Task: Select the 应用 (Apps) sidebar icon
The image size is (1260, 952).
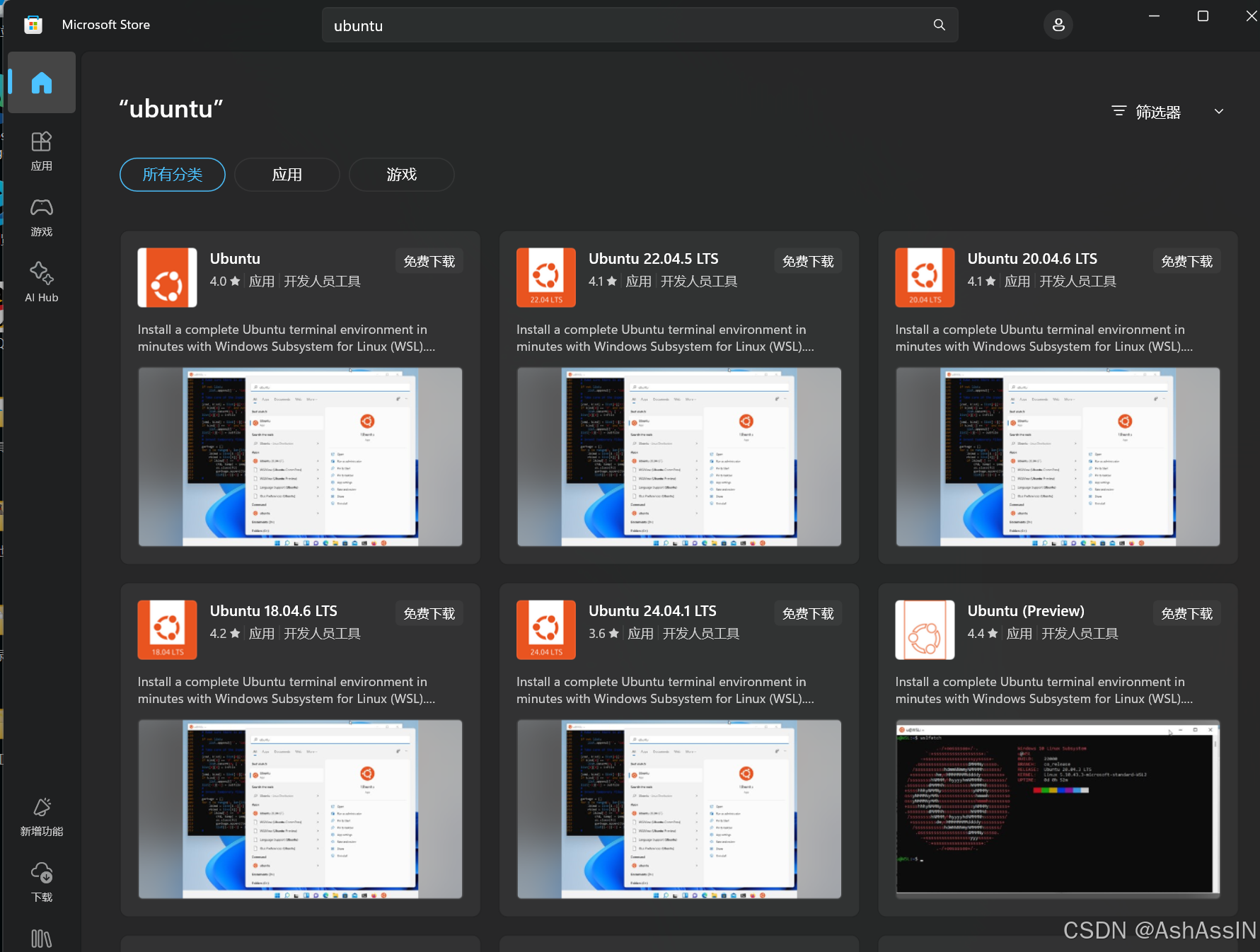Action: 41,151
